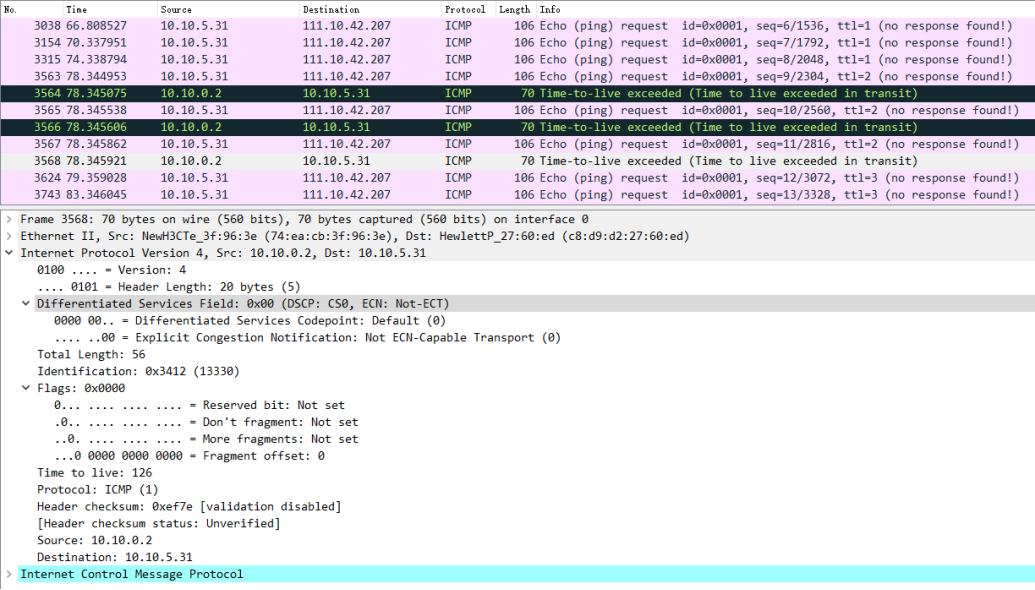Select the Version: 4 field line
The height and width of the screenshot is (590, 1035).
tap(112, 270)
